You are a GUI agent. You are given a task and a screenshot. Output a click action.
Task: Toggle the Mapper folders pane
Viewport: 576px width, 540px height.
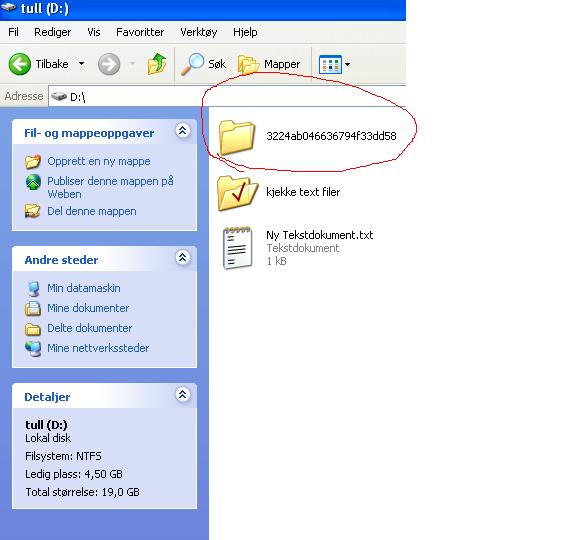269,64
